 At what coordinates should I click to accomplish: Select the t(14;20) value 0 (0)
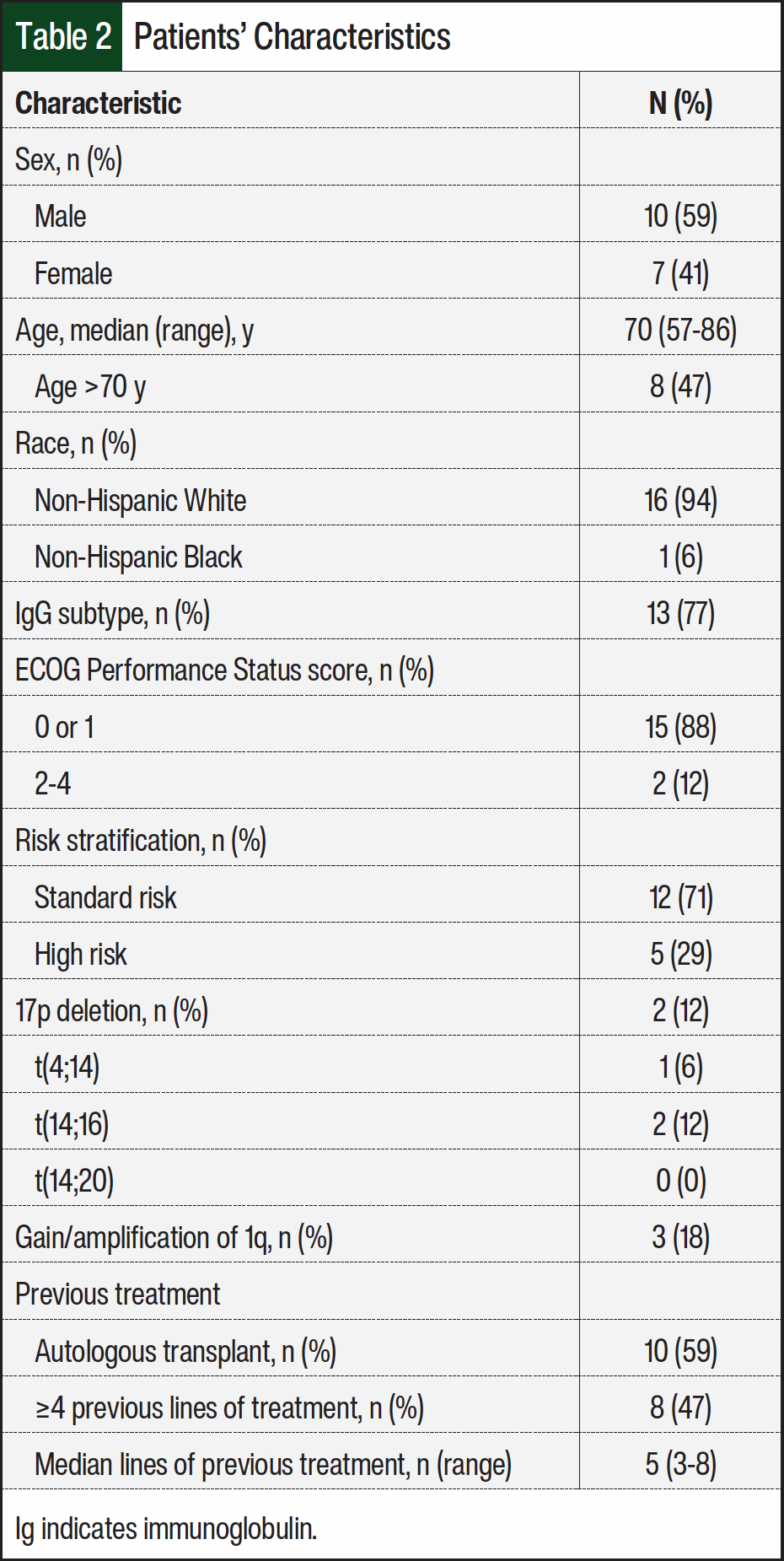point(680,1181)
